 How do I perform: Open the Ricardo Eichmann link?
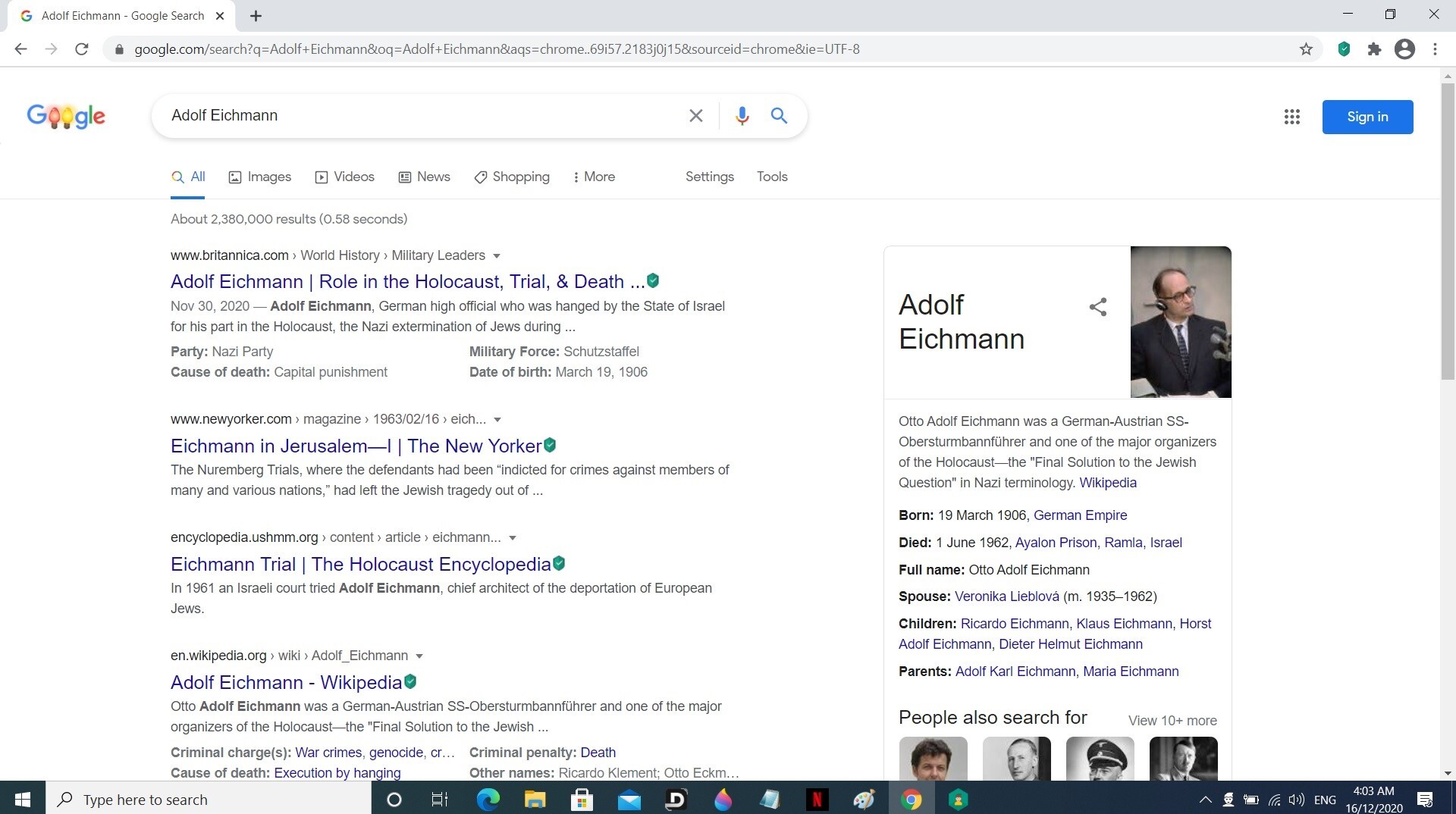1014,624
